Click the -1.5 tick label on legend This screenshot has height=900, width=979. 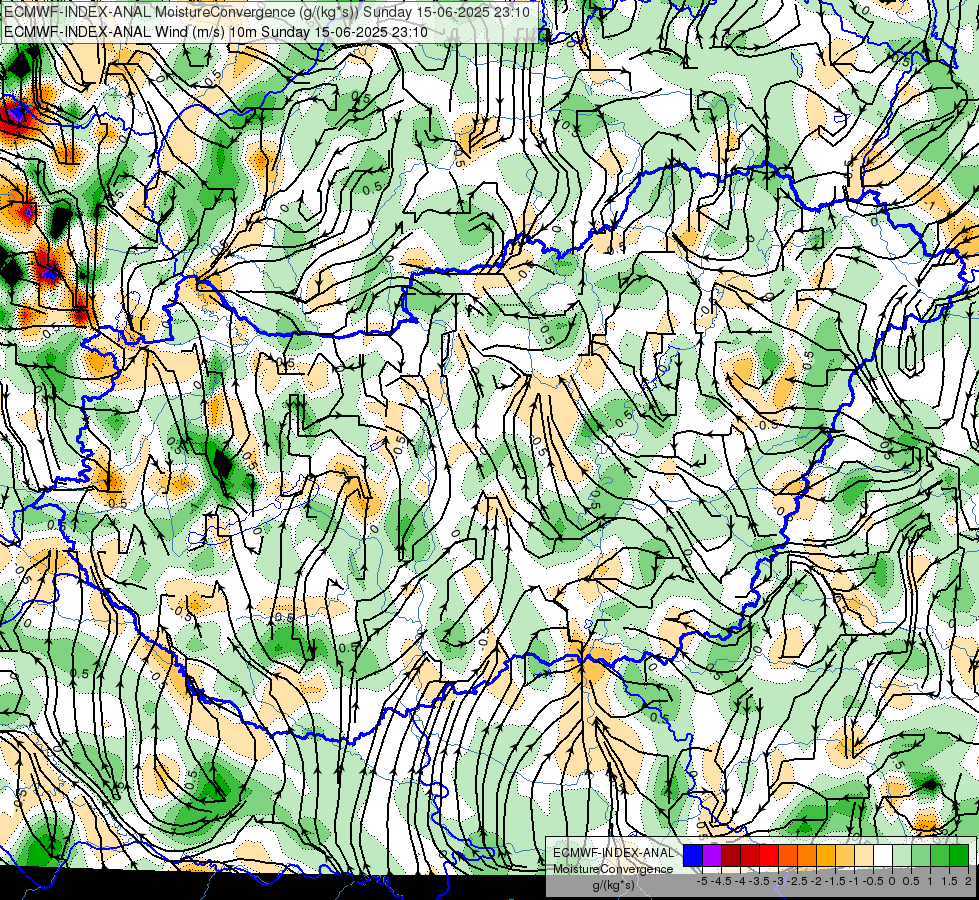coord(835,881)
